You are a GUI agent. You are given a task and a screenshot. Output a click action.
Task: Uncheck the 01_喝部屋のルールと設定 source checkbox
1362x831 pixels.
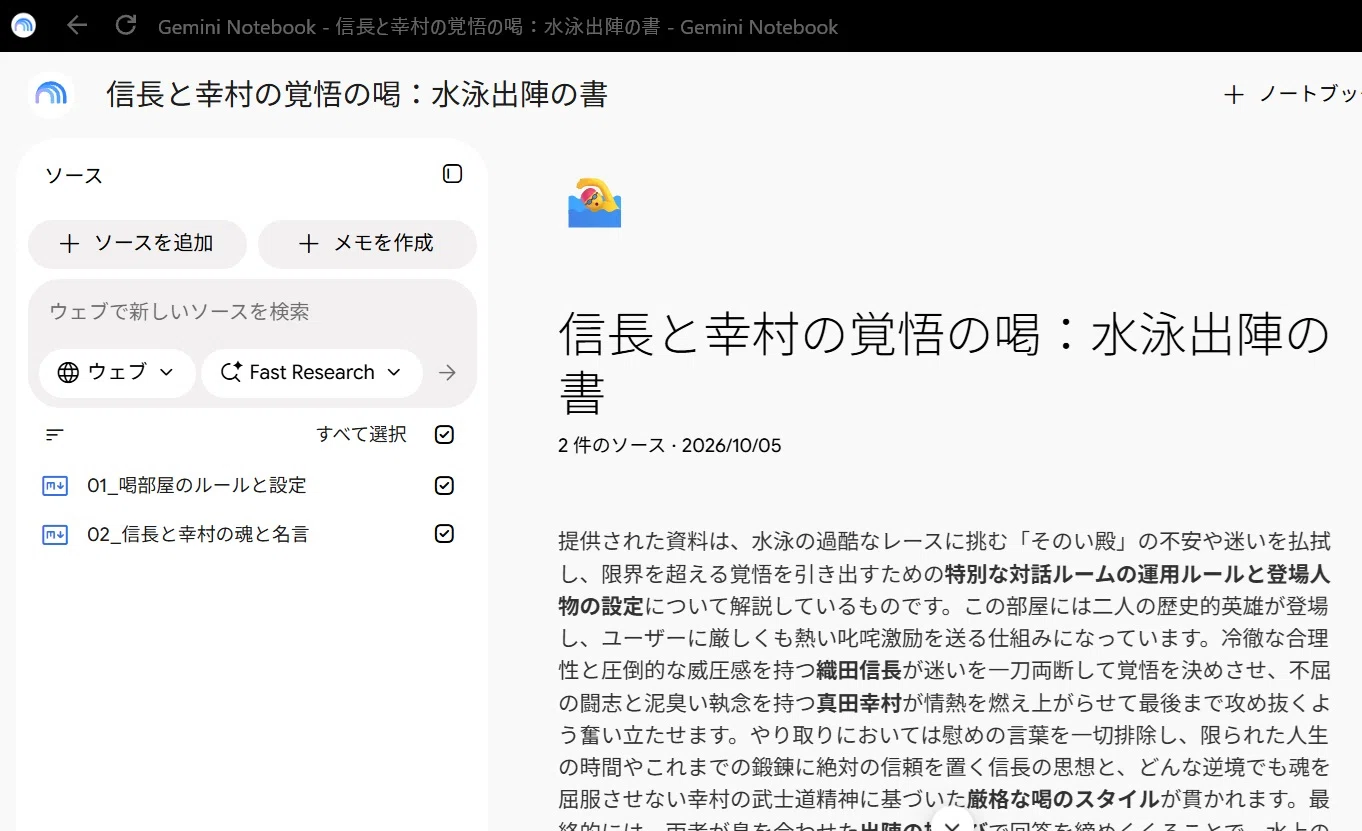pos(445,486)
